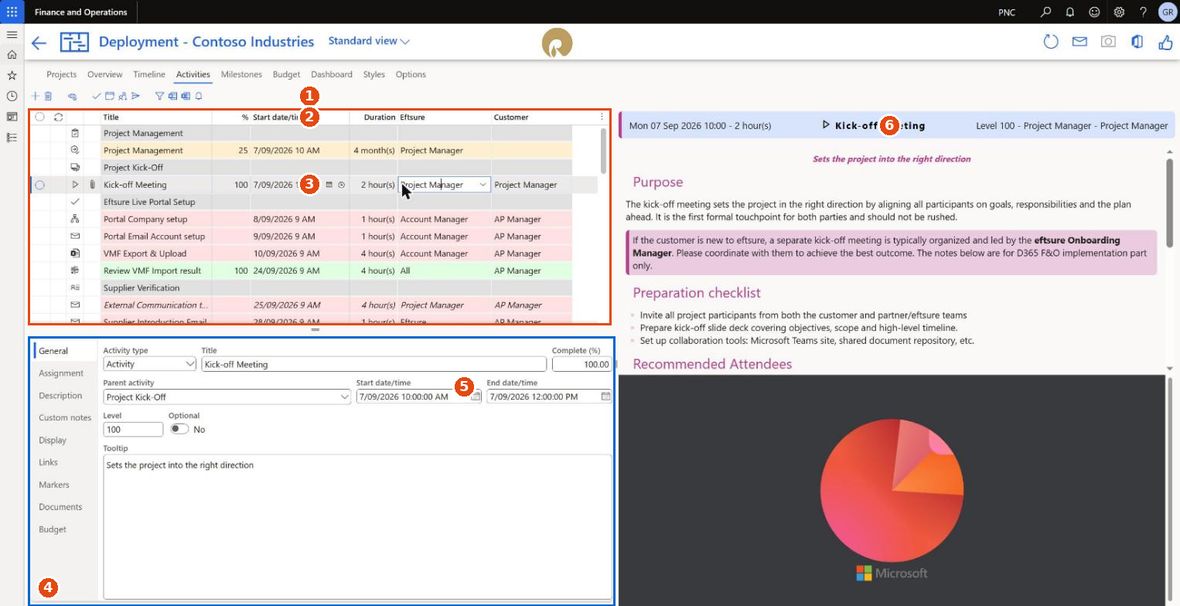Open the Favorites star in the sidebar

(12, 75)
